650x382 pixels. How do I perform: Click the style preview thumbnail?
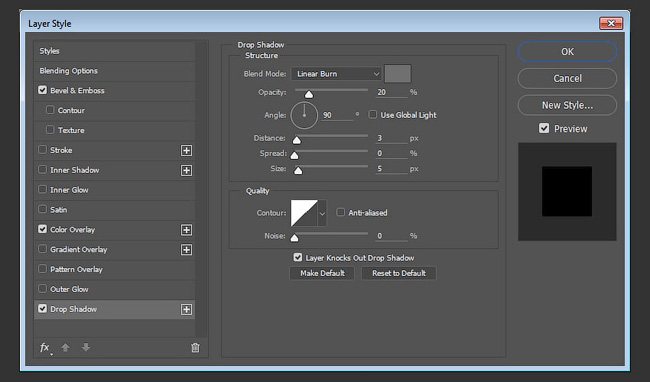[x=567, y=192]
